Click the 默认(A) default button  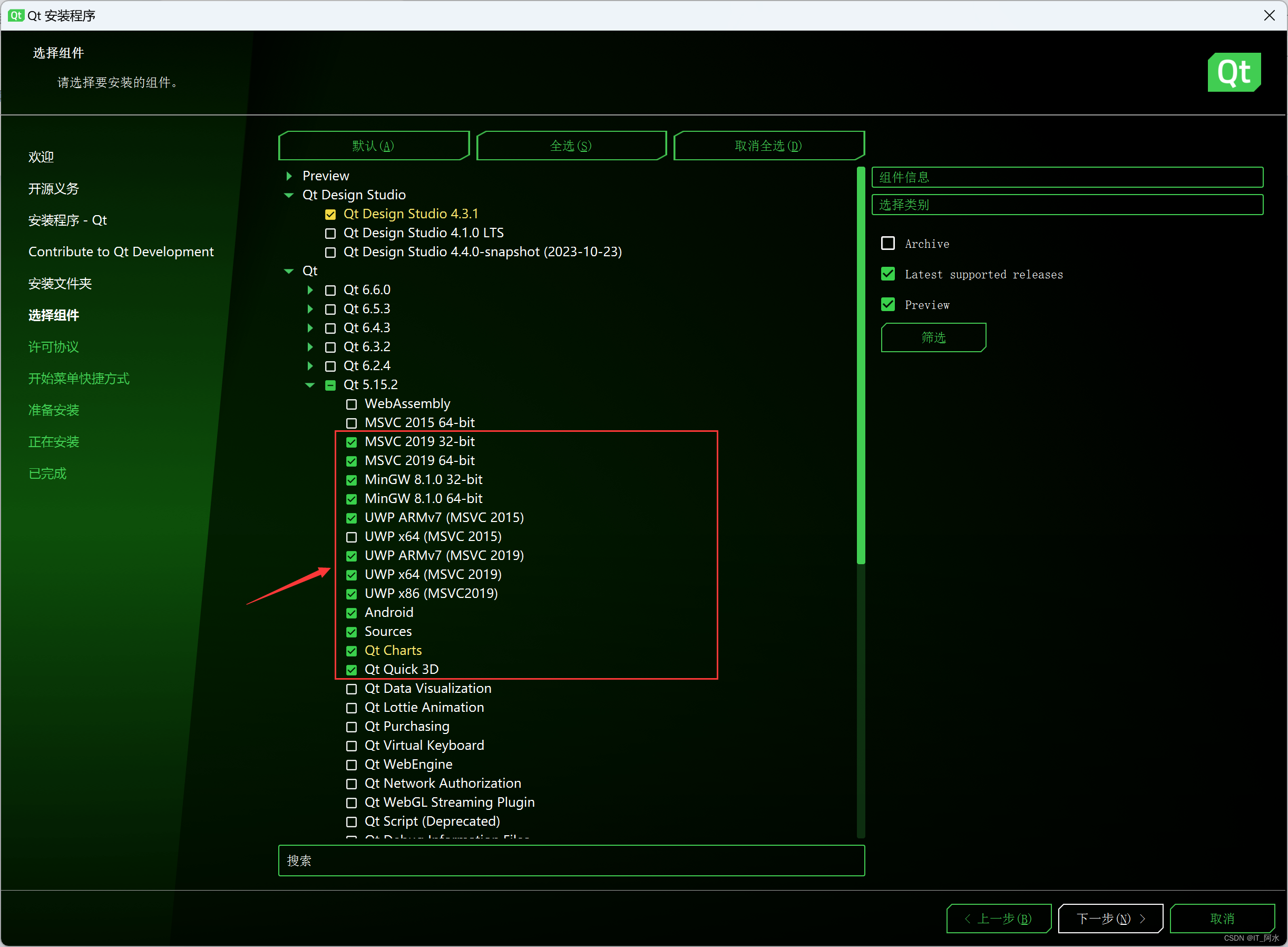(x=374, y=146)
